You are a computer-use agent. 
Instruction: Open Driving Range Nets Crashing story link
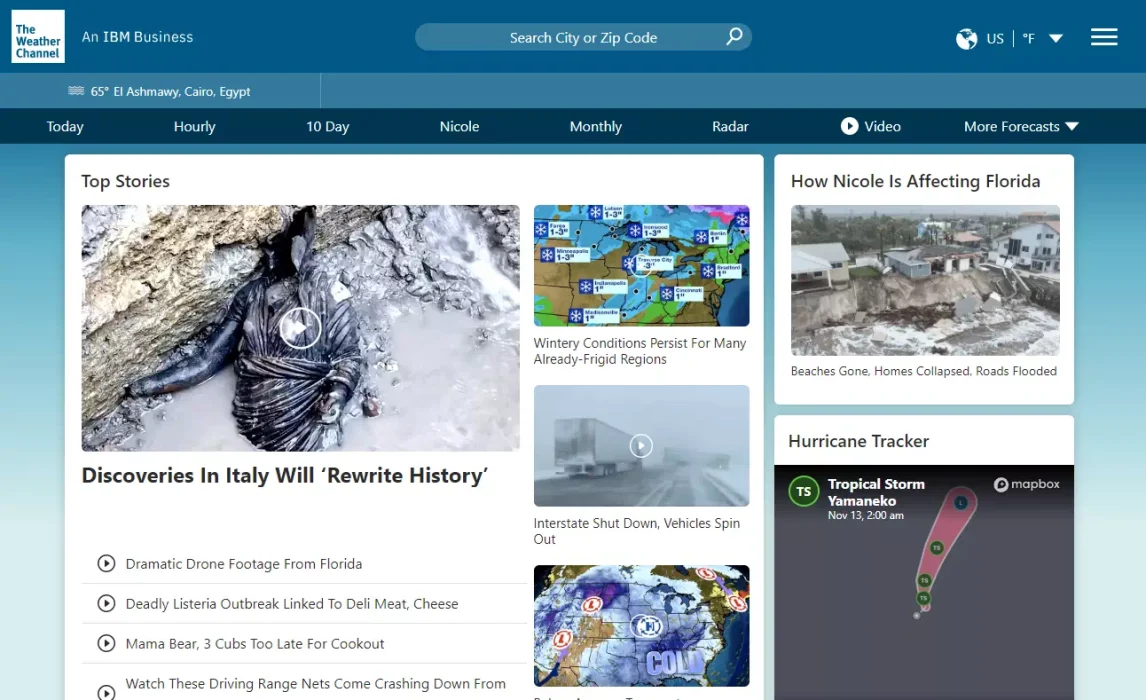(x=315, y=684)
